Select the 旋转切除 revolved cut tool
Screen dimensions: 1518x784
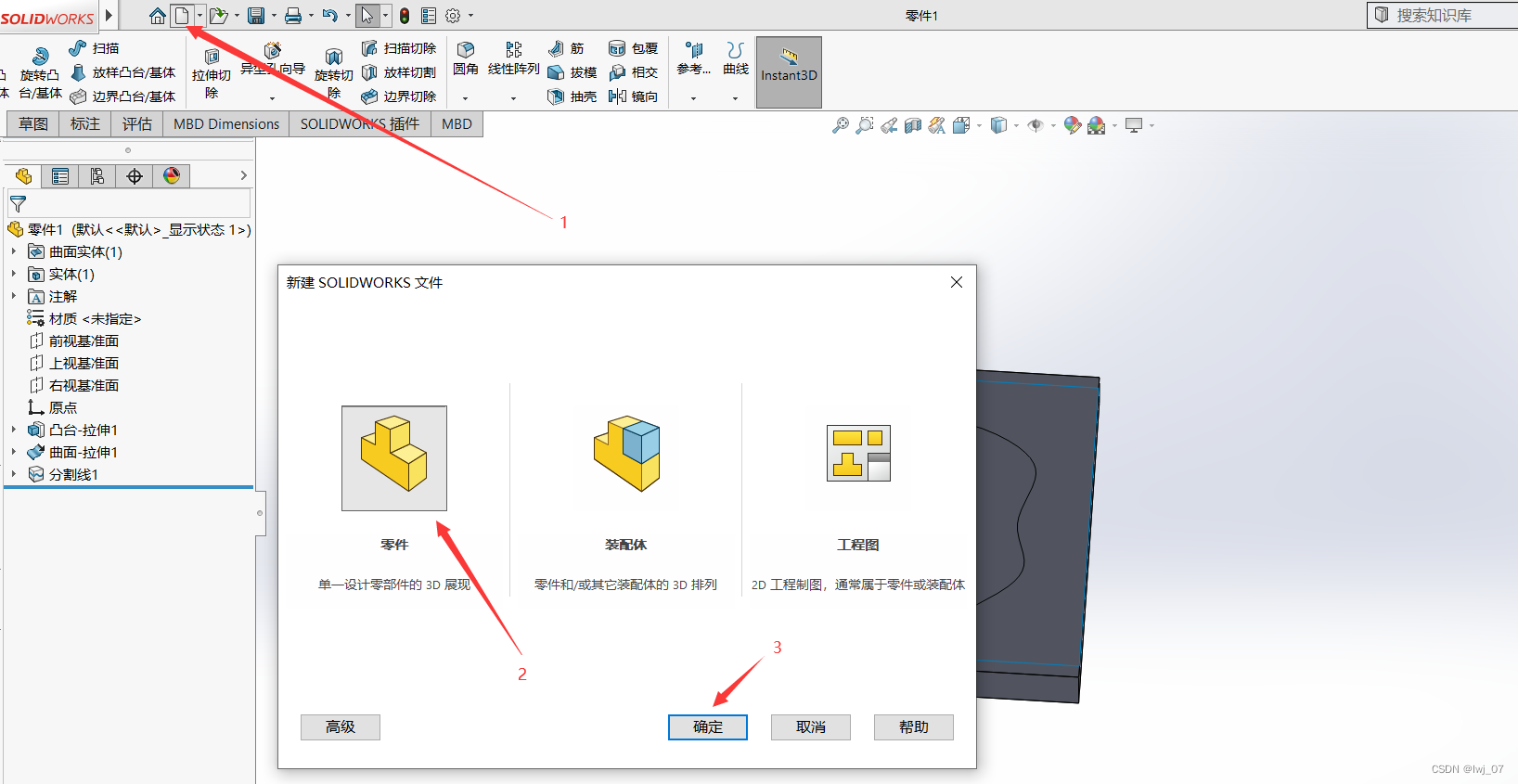(x=334, y=74)
